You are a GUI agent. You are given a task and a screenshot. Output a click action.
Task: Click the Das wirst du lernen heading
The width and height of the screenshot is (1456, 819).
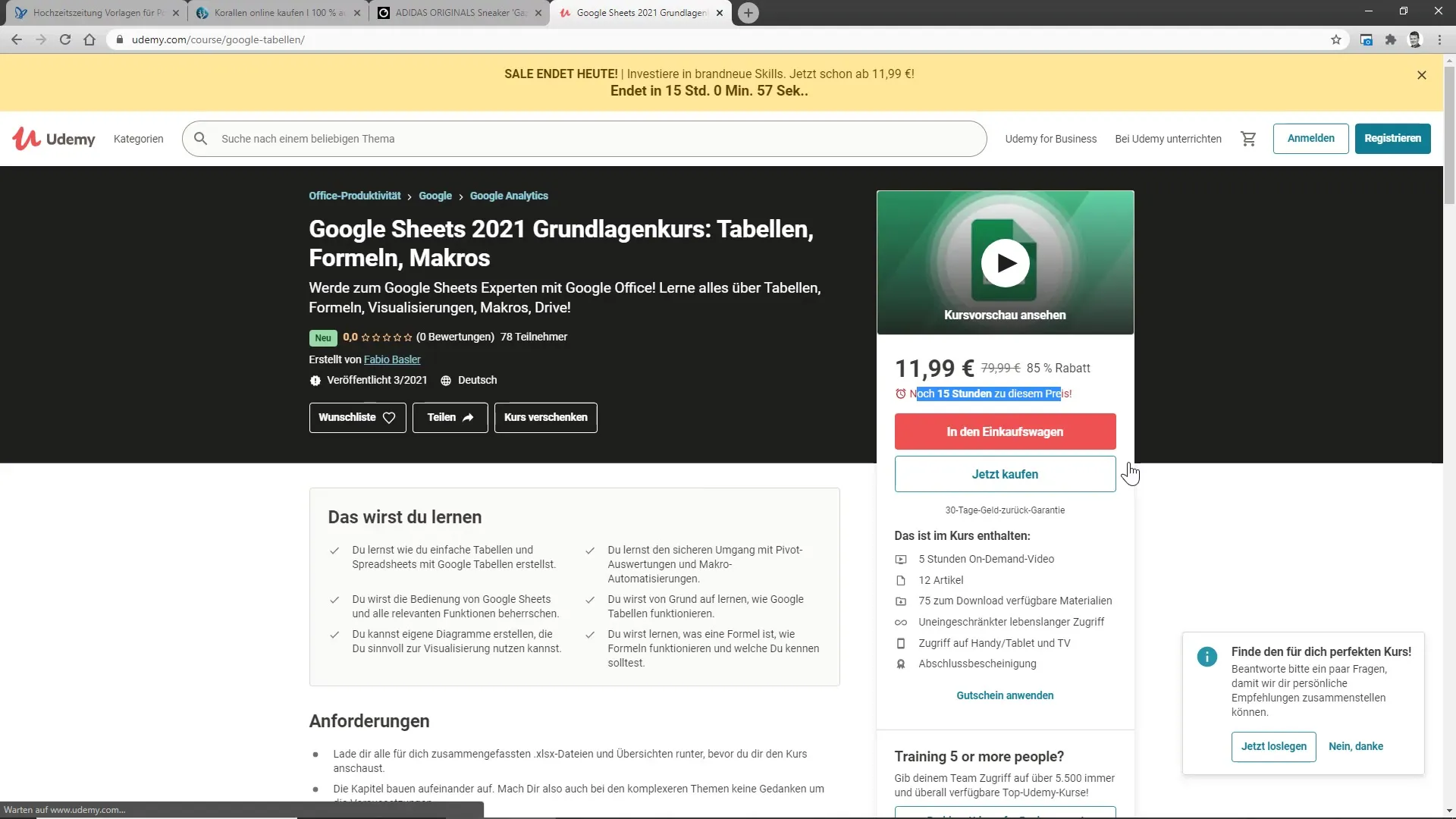(x=404, y=518)
